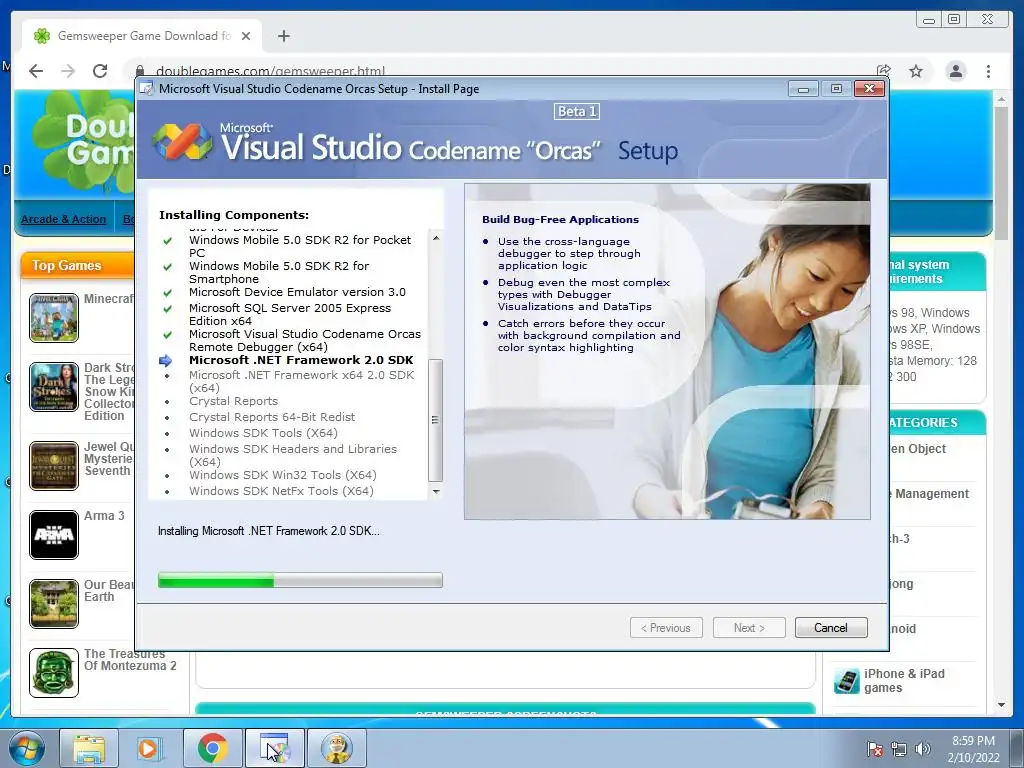This screenshot has width=1024, height=768.
Task: Click Chrome forward arrow
Action: click(x=68, y=71)
